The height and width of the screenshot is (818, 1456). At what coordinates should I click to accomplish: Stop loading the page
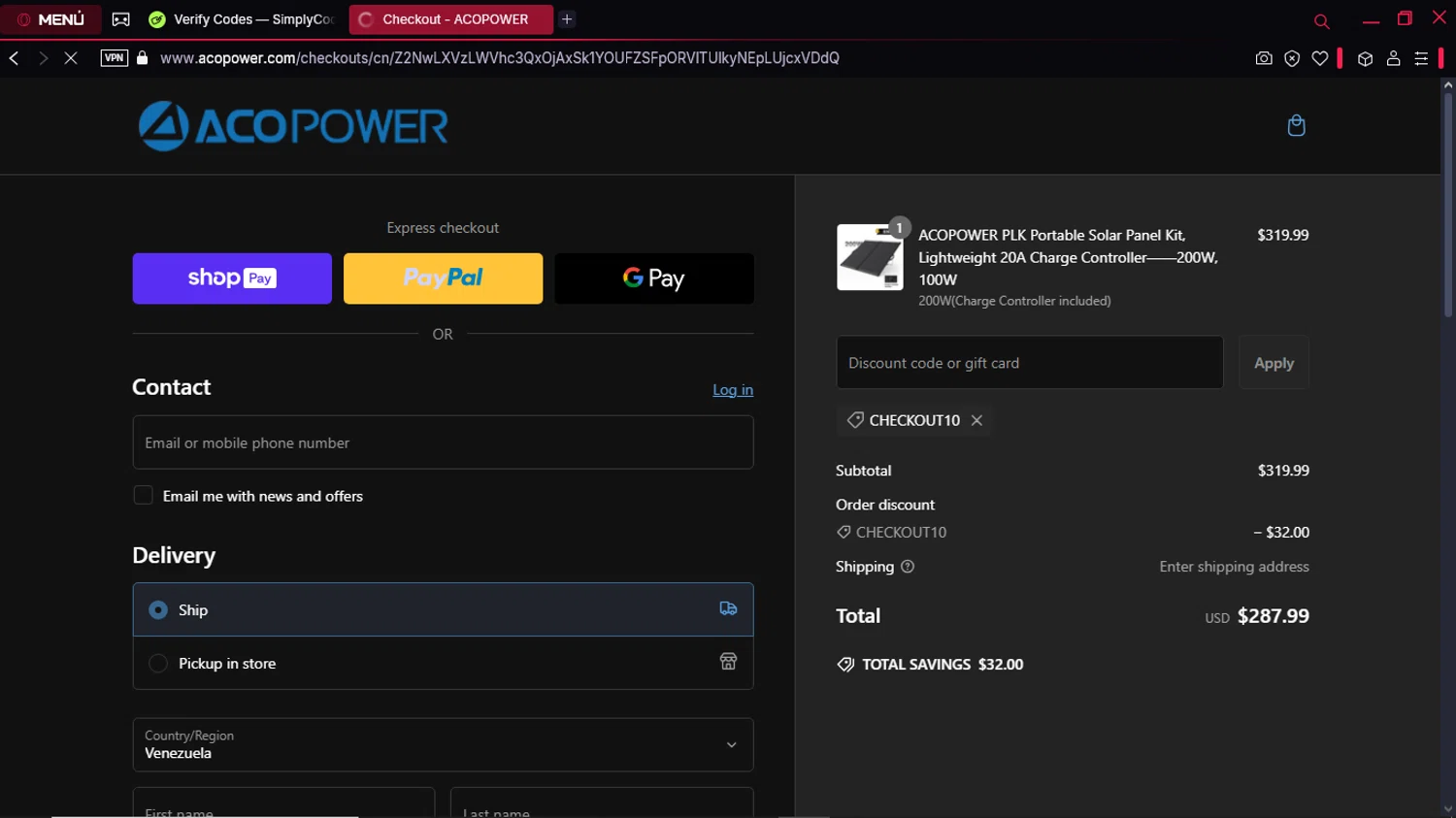coord(71,58)
